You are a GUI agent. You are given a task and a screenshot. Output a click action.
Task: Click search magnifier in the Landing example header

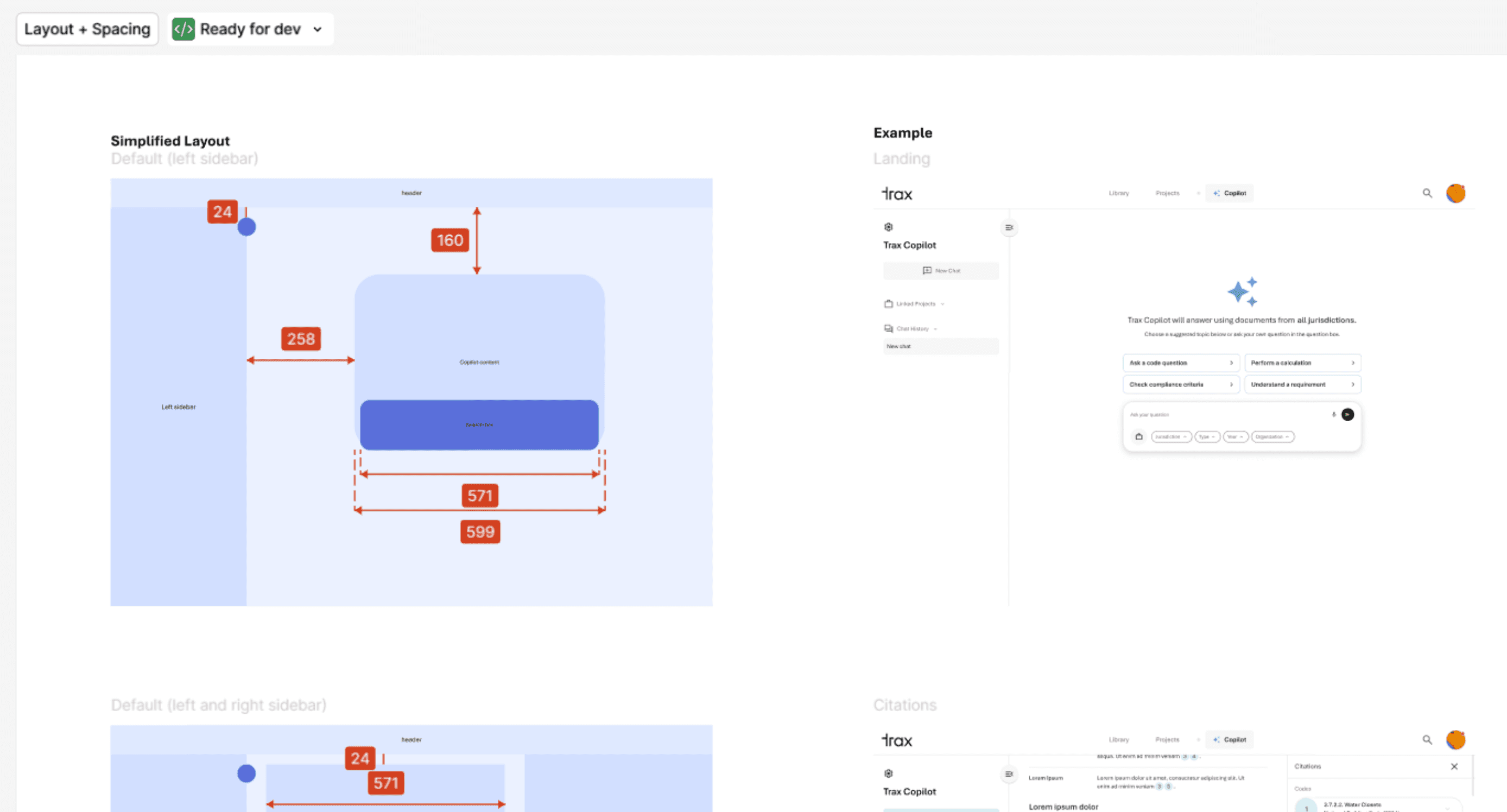coord(1427,193)
